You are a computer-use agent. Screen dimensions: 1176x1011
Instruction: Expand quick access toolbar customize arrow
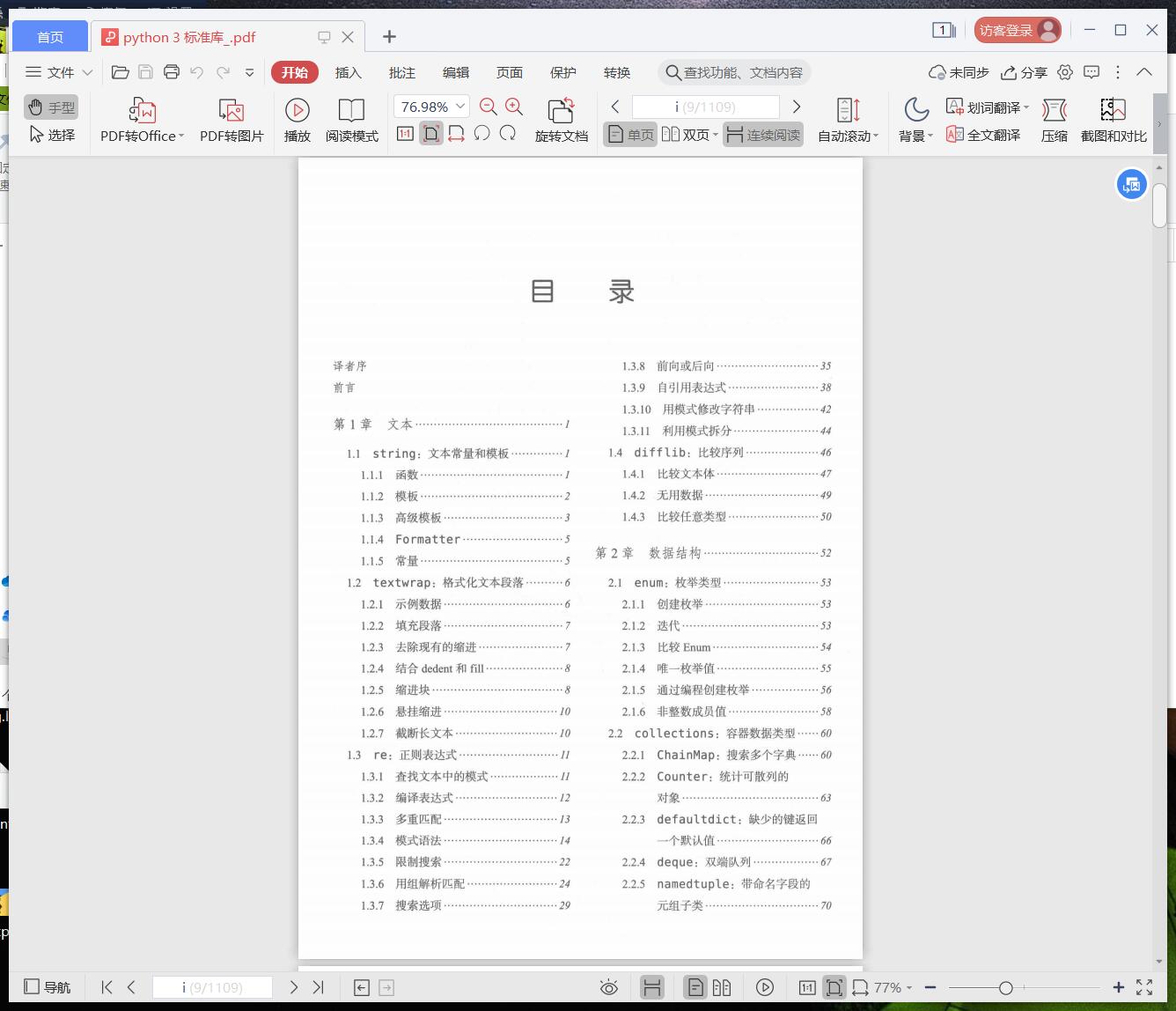249,72
